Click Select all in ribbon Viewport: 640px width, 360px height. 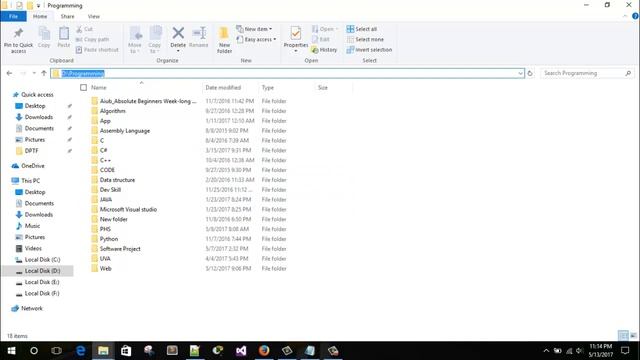(362, 29)
